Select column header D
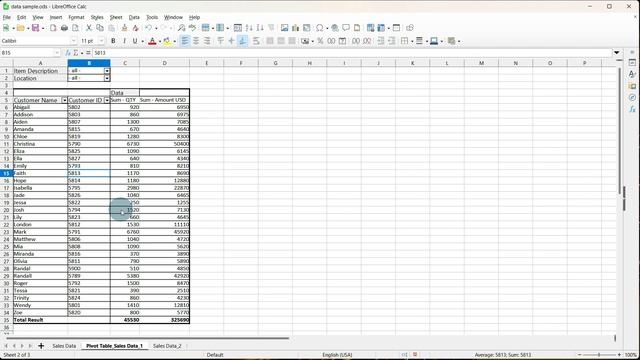Image resolution: width=640 pixels, height=360 pixels. pos(164,63)
